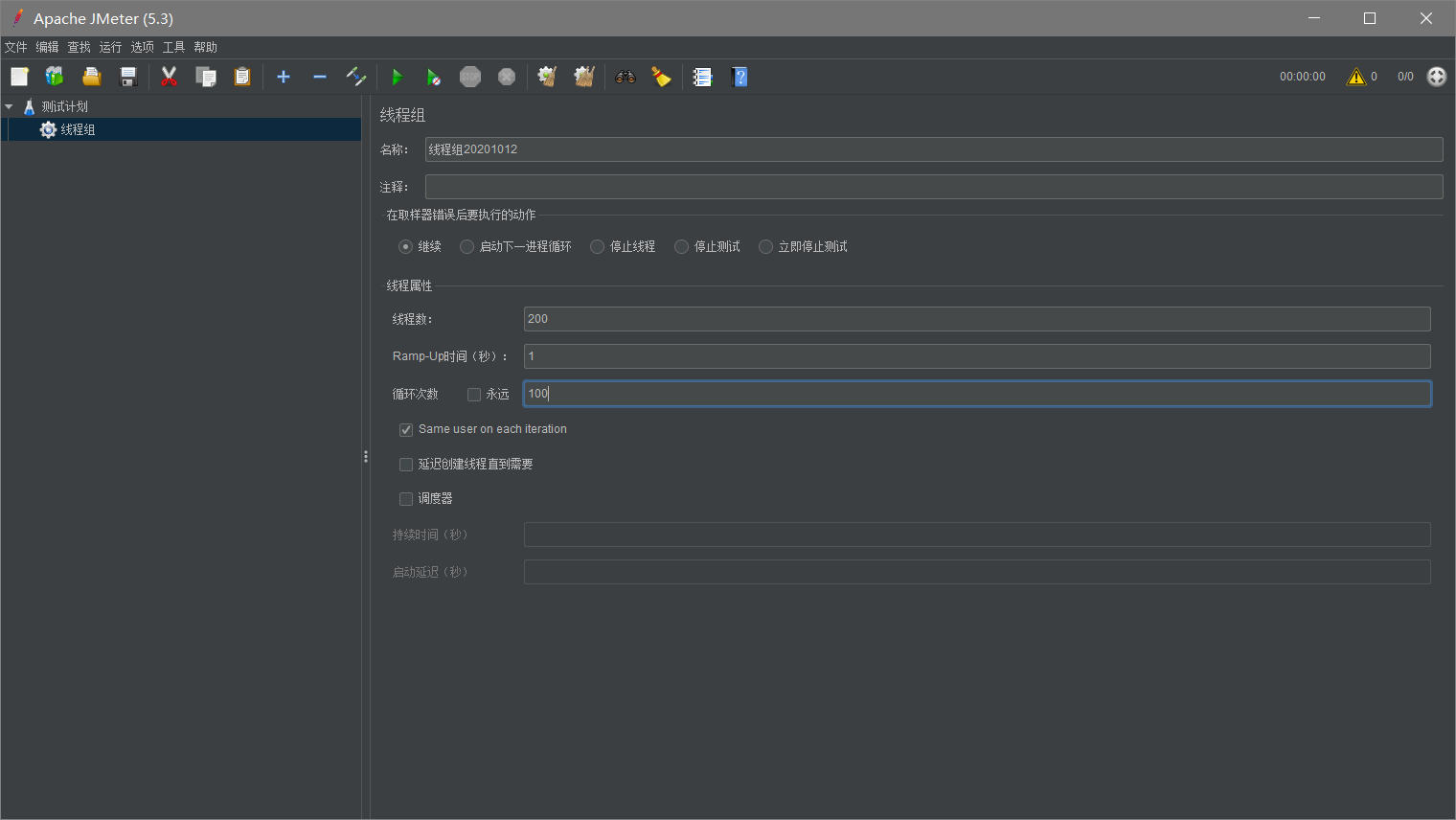Open the 运行 menu
Image resolution: width=1456 pixels, height=820 pixels.
[x=110, y=47]
